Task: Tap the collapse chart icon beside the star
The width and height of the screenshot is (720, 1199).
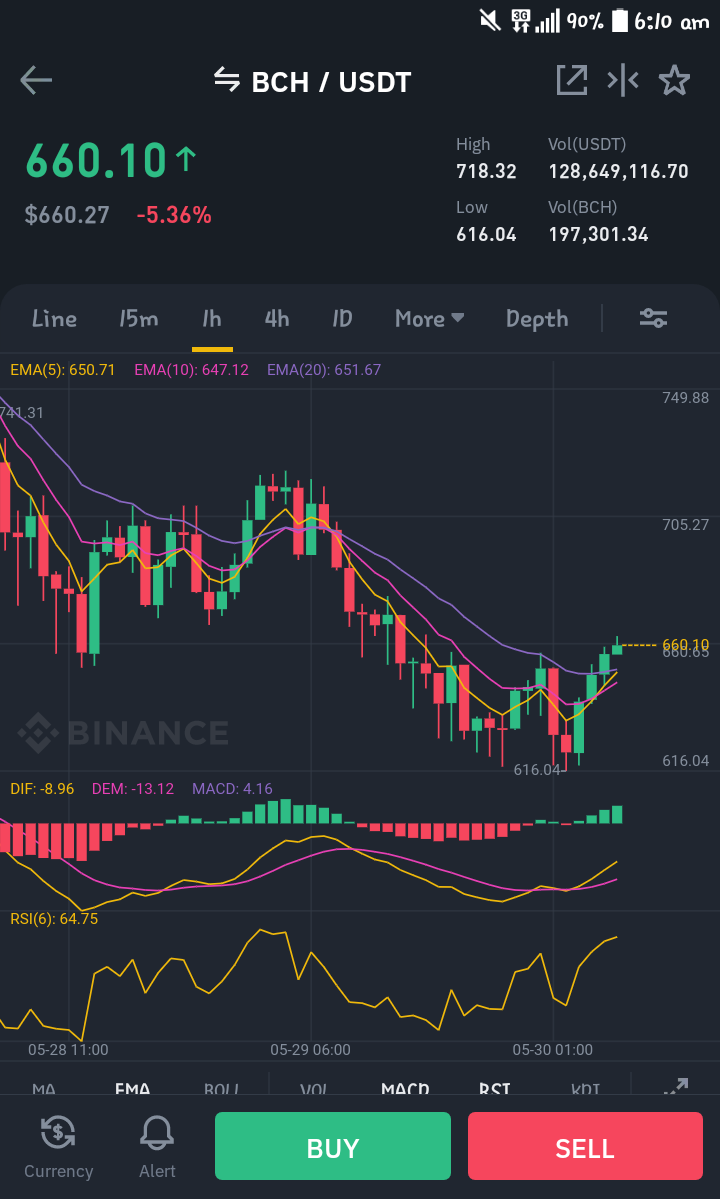Action: pyautogui.click(x=623, y=80)
